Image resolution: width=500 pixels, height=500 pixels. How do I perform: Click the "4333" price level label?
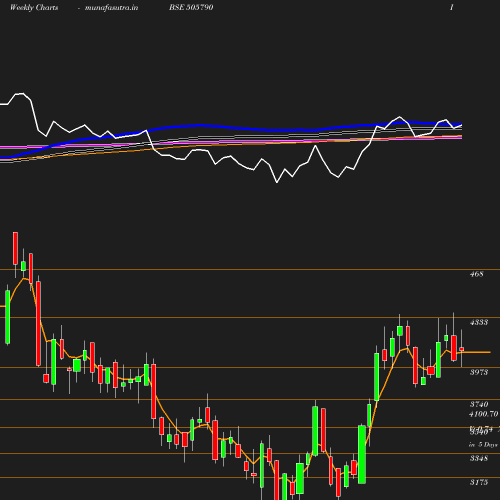pos(479,322)
